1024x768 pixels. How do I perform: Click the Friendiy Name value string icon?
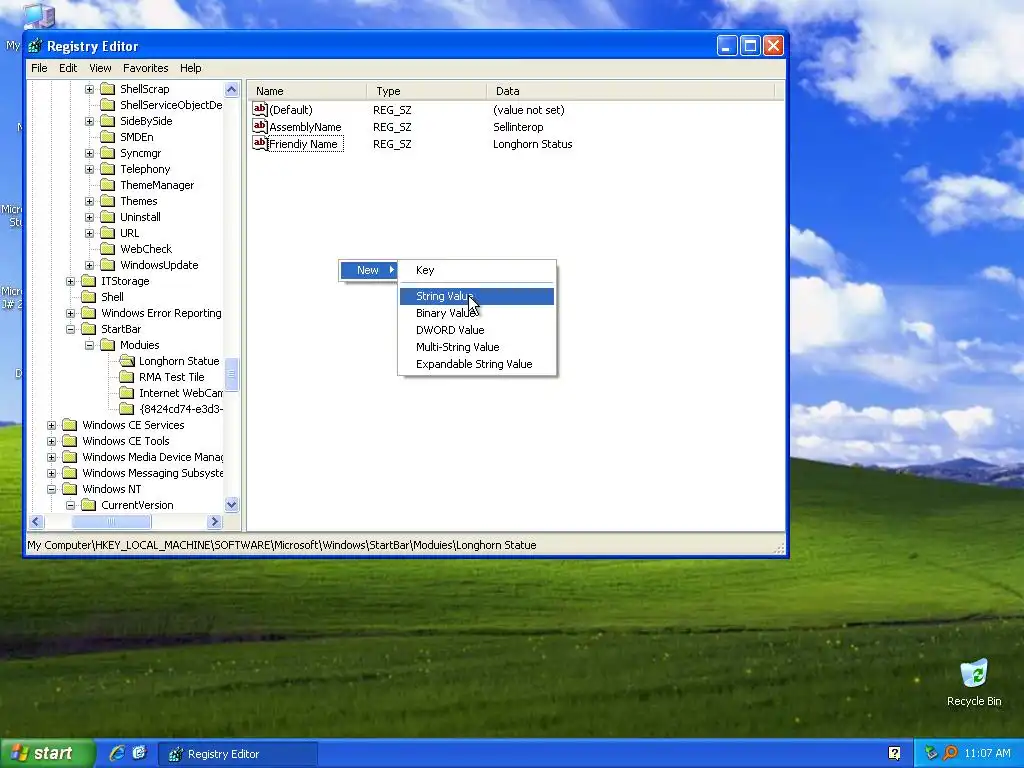tap(260, 143)
